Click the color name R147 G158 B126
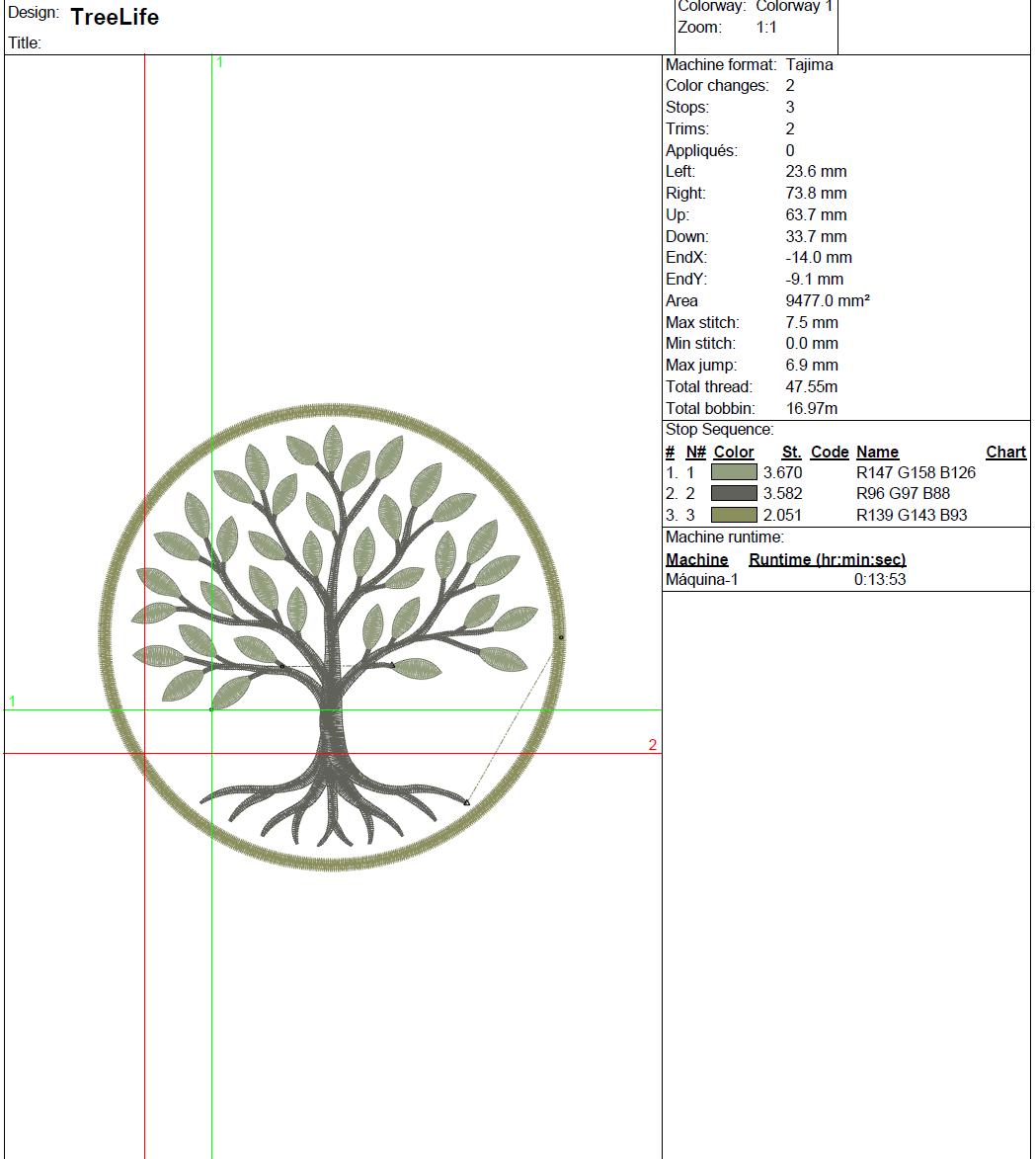Image resolution: width=1036 pixels, height=1159 pixels. pos(916,472)
